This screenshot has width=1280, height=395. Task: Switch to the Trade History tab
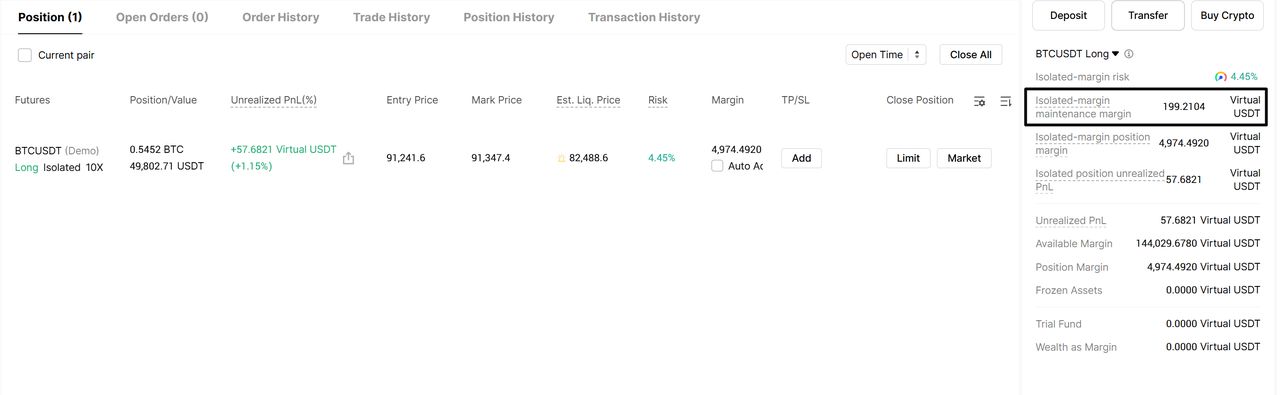pyautogui.click(x=391, y=17)
